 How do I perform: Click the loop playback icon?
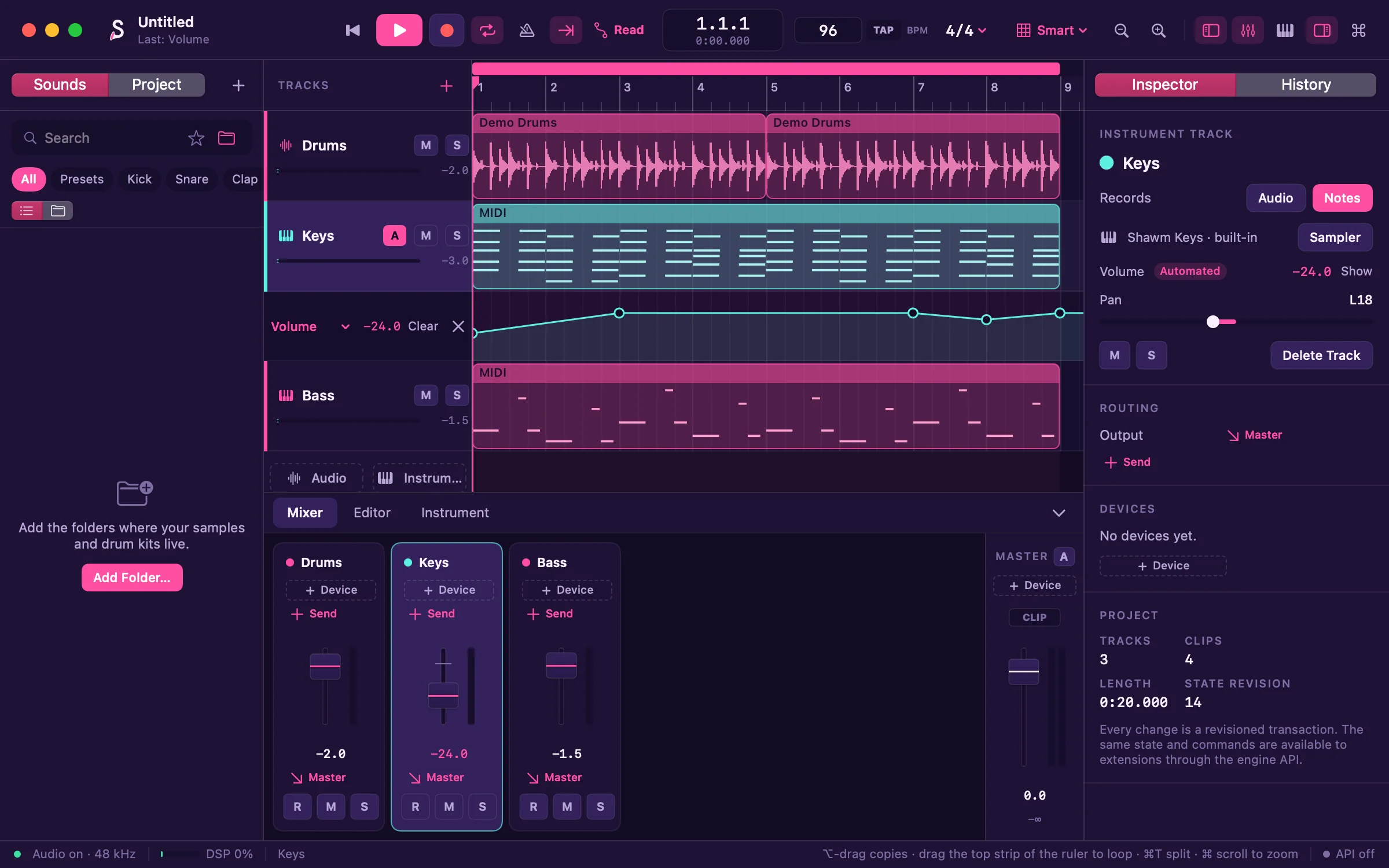(487, 30)
